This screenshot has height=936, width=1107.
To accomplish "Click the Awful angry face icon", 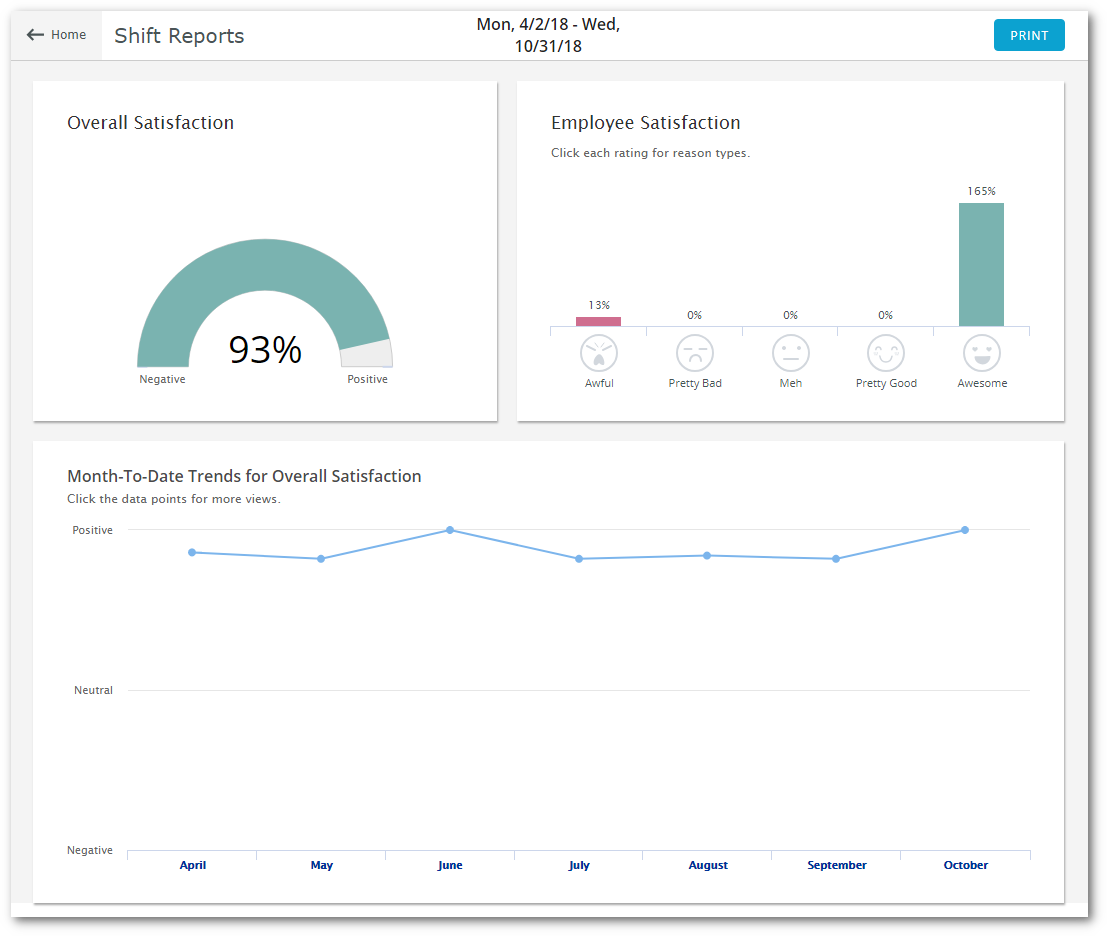I will coord(599,353).
